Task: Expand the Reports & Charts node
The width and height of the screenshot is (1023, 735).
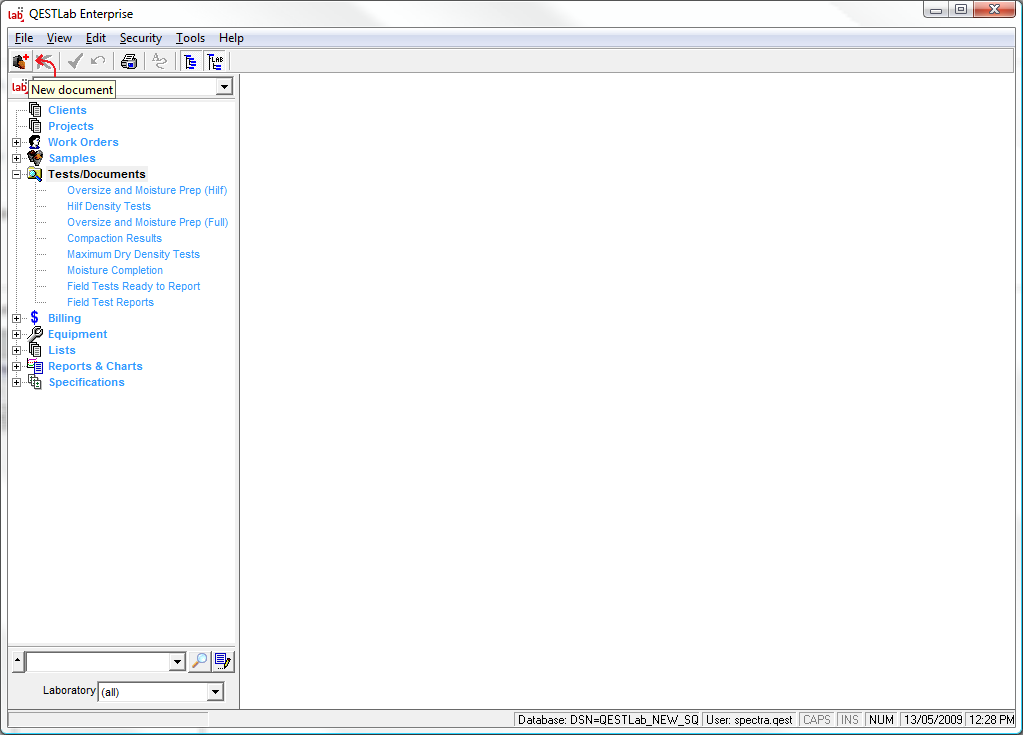Action: pos(16,366)
